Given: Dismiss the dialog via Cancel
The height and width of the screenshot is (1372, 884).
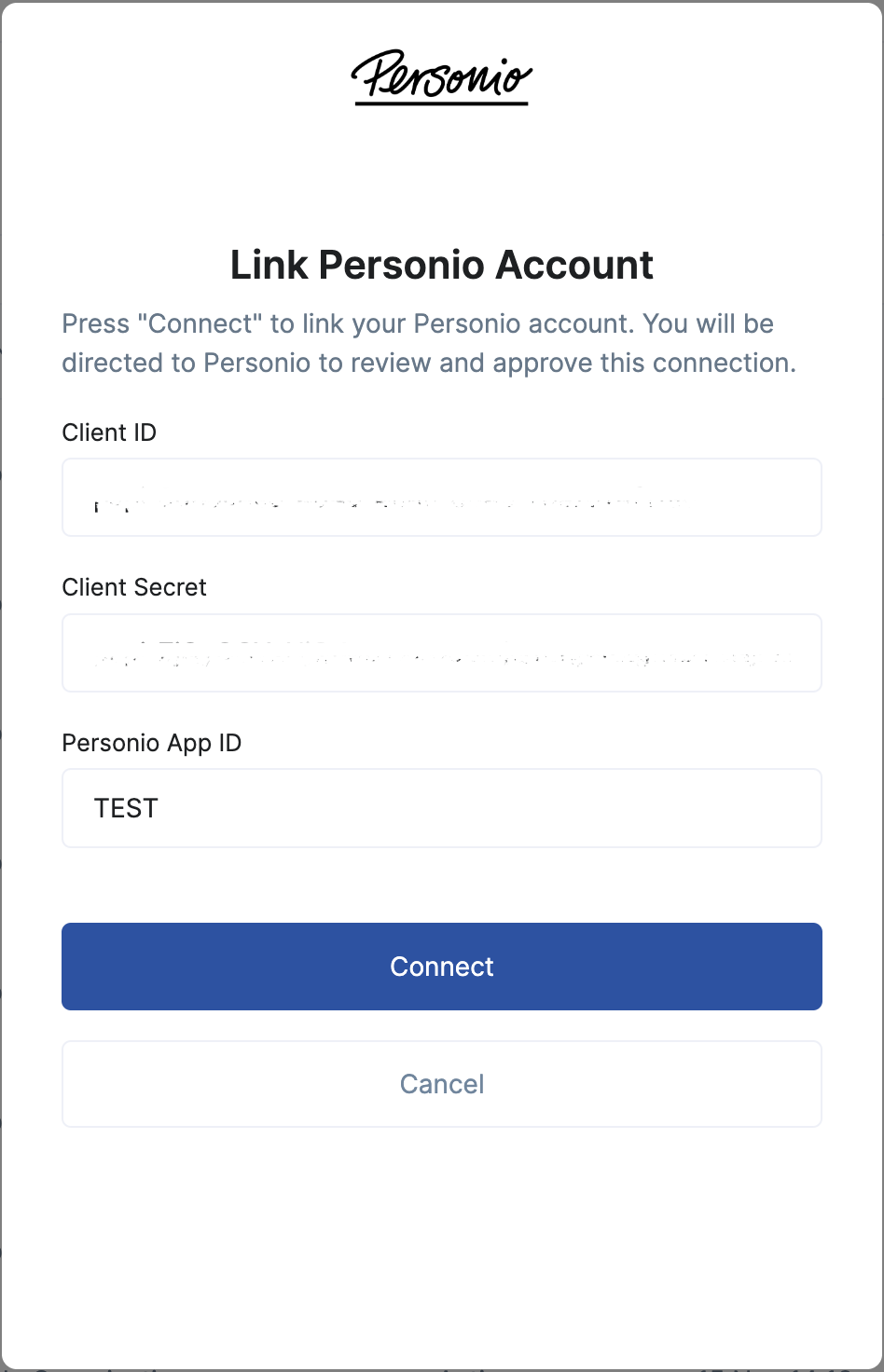Looking at the screenshot, I should coord(441,1083).
